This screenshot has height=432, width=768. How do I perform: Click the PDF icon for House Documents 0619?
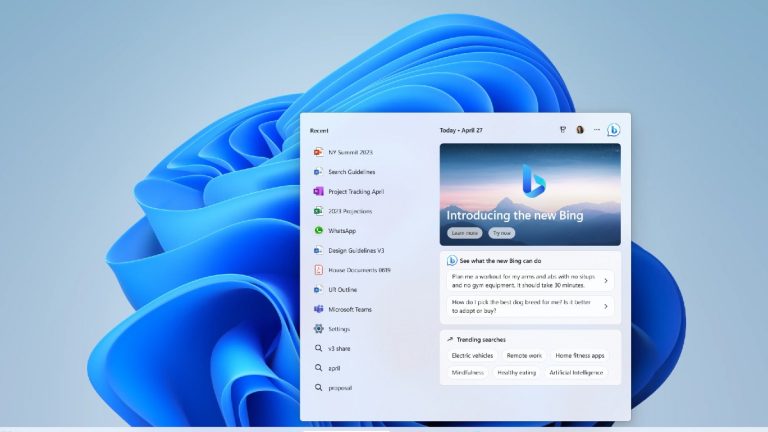[x=318, y=270]
